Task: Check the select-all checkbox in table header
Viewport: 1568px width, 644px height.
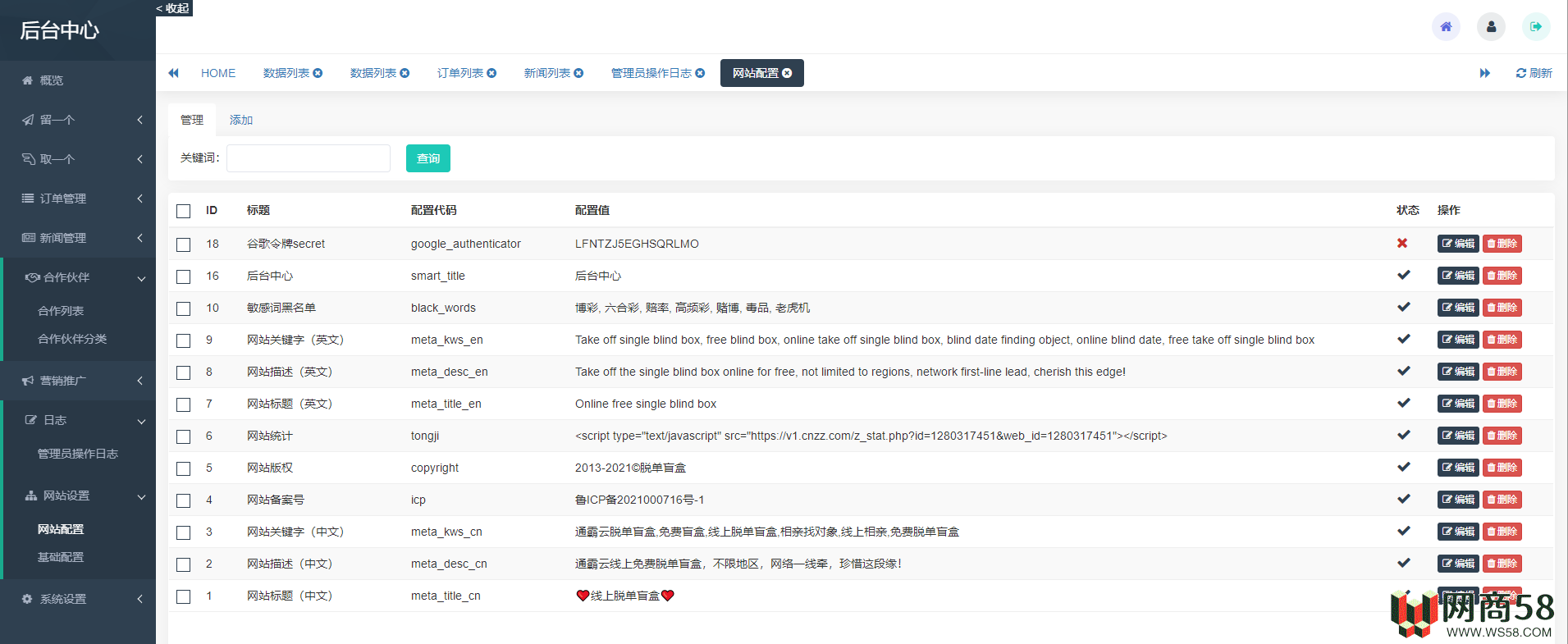Action: click(184, 211)
